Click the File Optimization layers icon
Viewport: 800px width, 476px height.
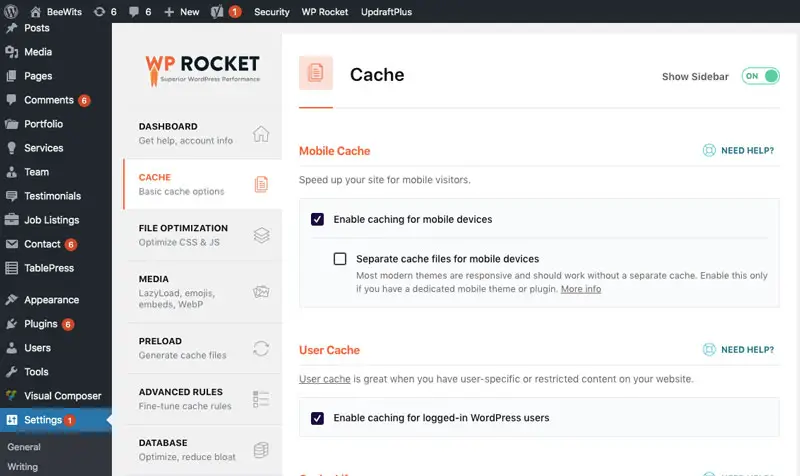click(261, 235)
